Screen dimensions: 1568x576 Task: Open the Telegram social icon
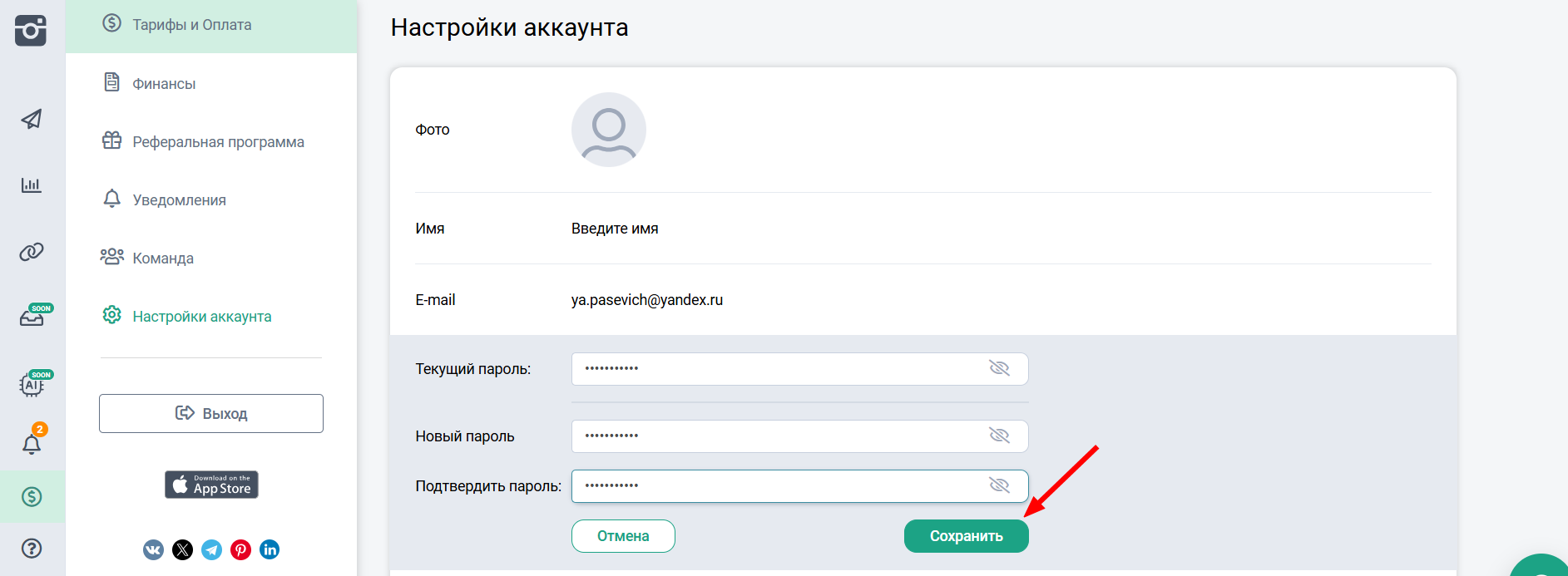tap(212, 549)
